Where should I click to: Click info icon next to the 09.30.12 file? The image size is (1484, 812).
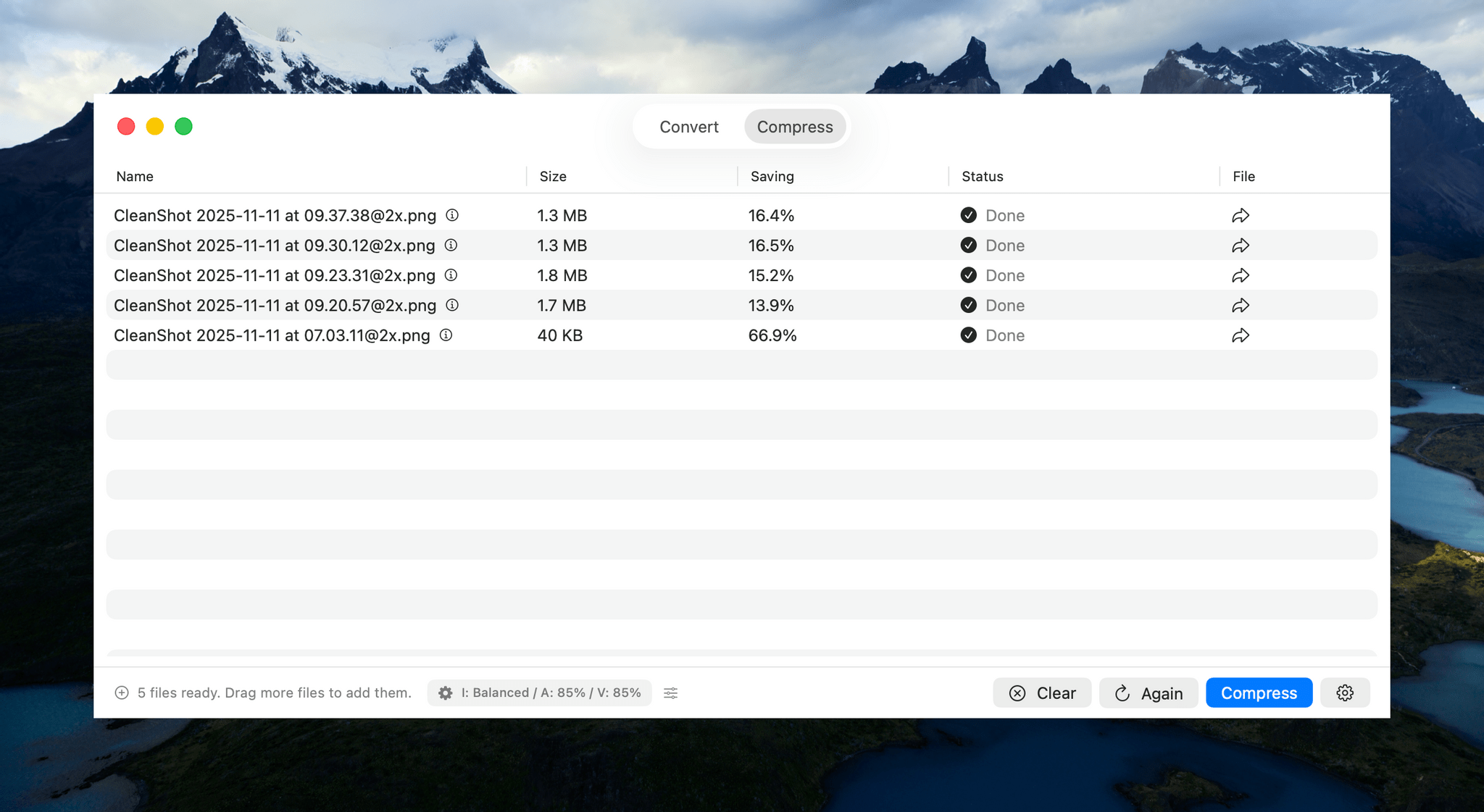pyautogui.click(x=451, y=245)
